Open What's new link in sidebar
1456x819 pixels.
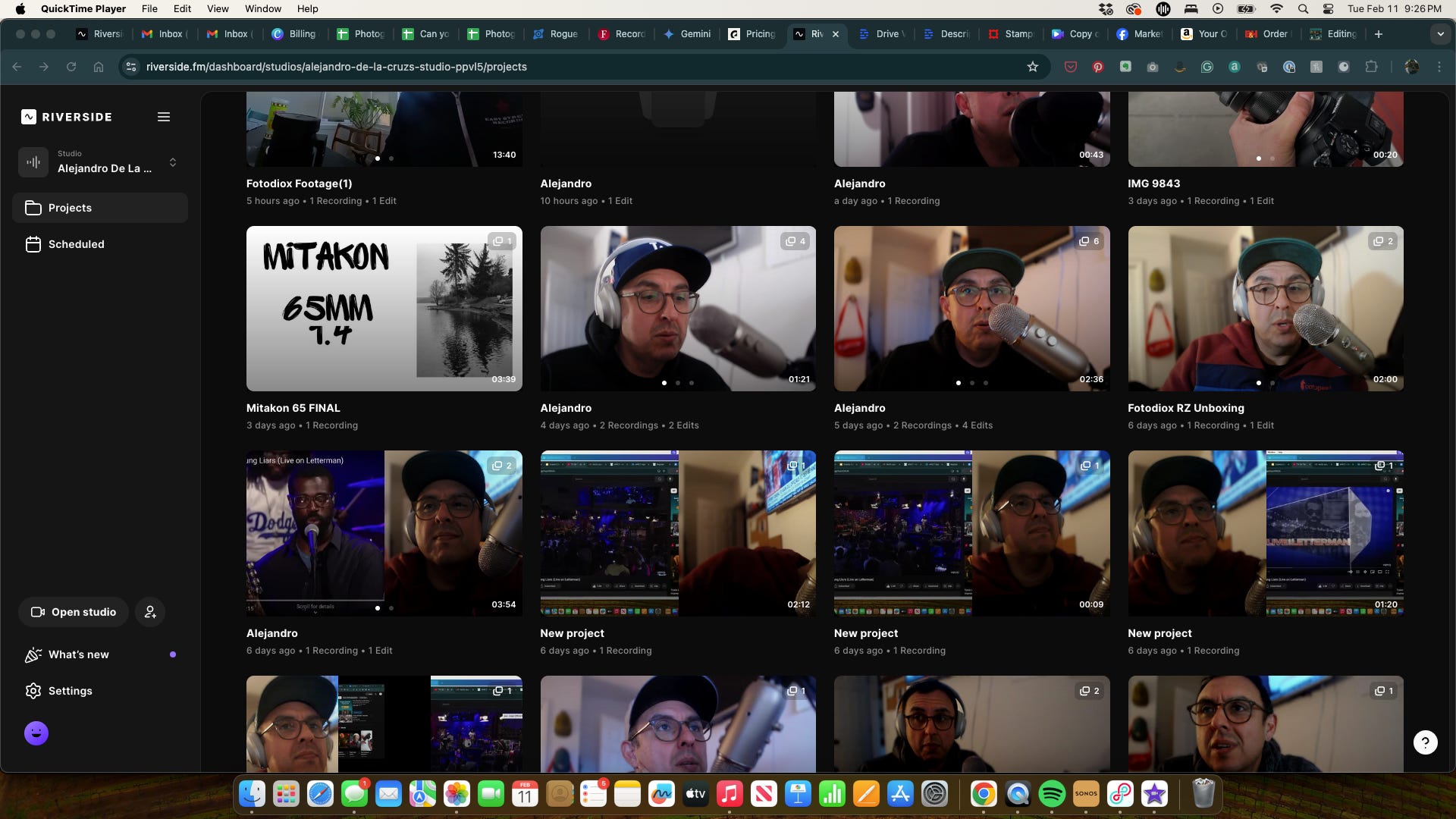tap(78, 654)
